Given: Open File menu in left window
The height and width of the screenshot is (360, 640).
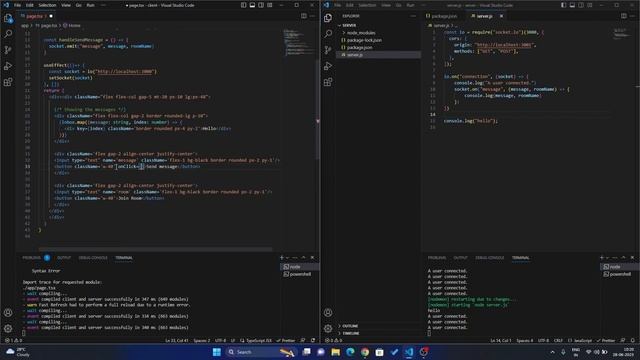Looking at the screenshot, I should tap(18, 5).
